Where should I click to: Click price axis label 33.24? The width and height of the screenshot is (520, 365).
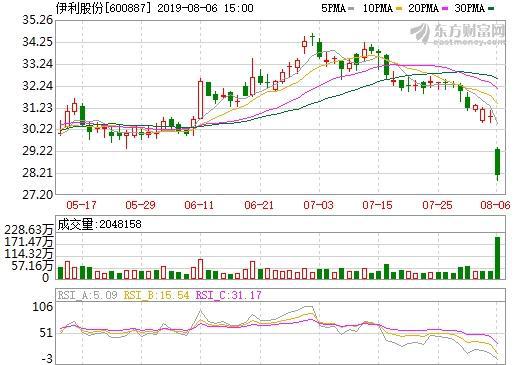pyautogui.click(x=38, y=64)
